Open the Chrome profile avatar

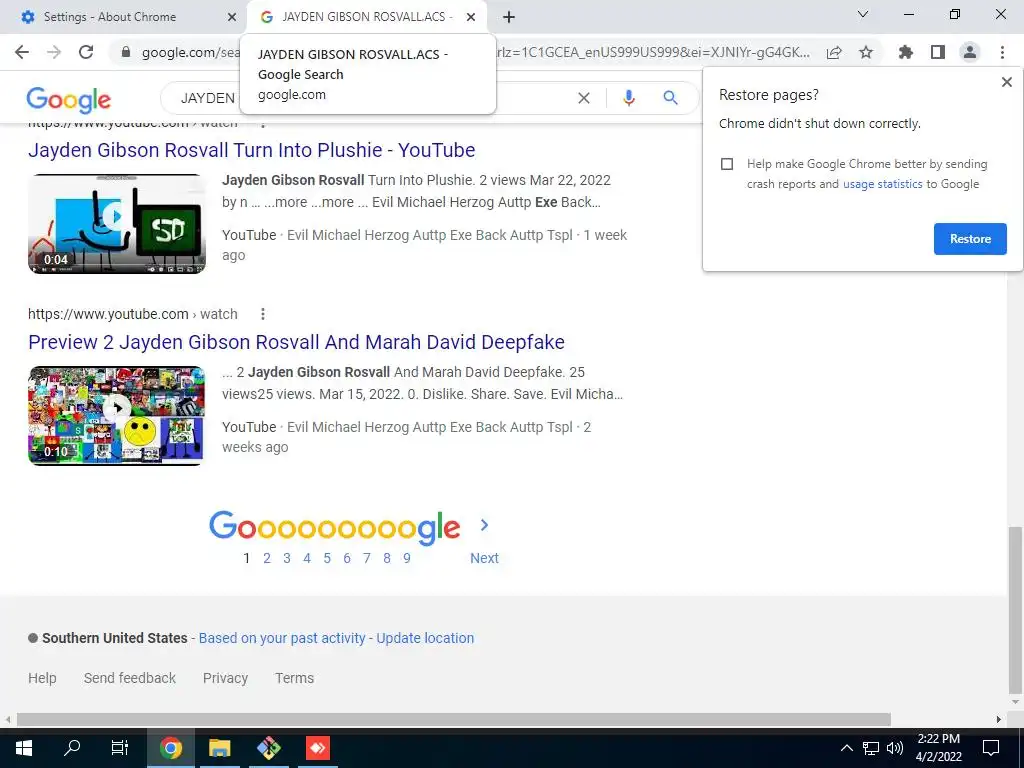click(970, 52)
